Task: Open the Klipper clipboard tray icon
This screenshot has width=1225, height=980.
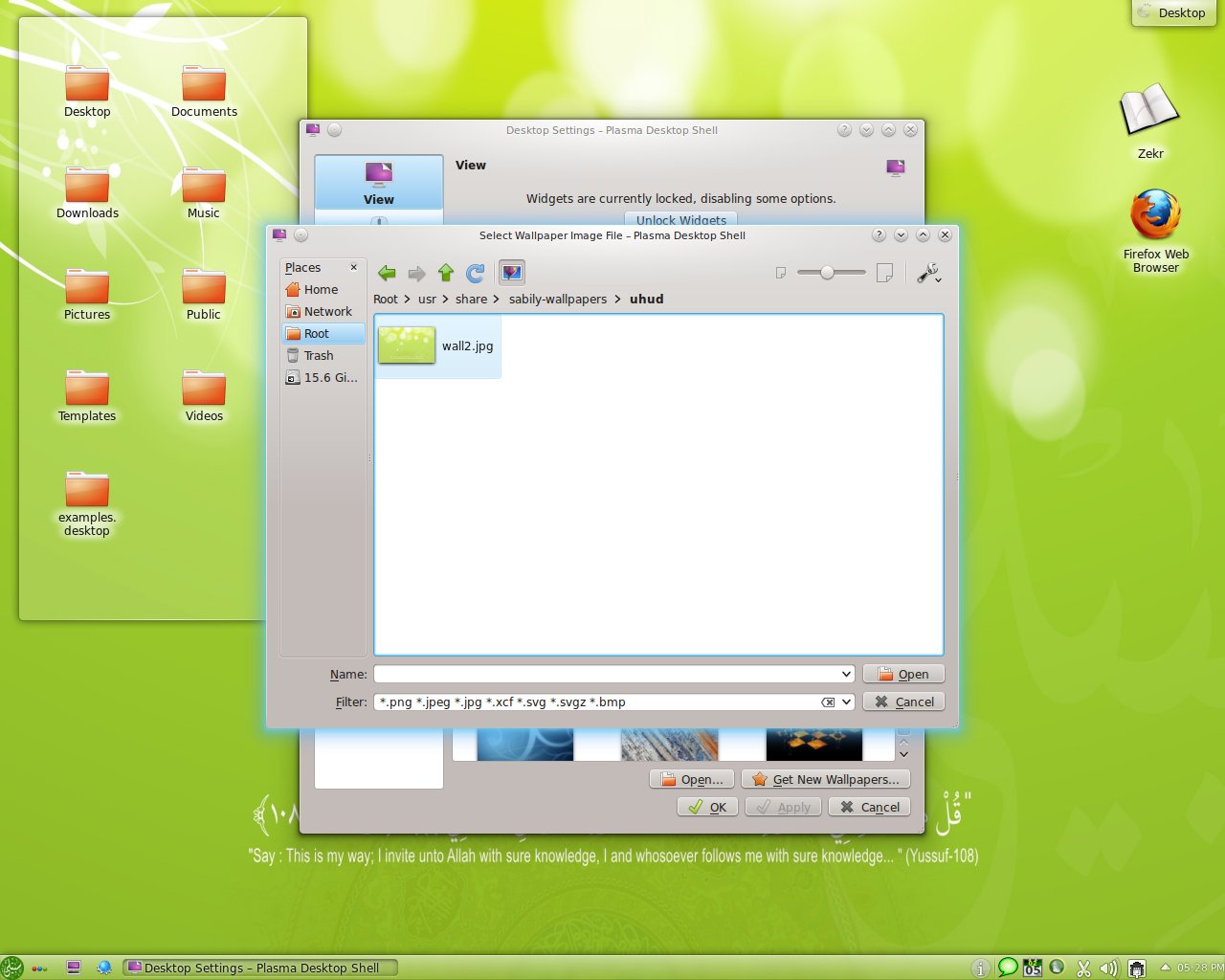Action: coord(1084,968)
